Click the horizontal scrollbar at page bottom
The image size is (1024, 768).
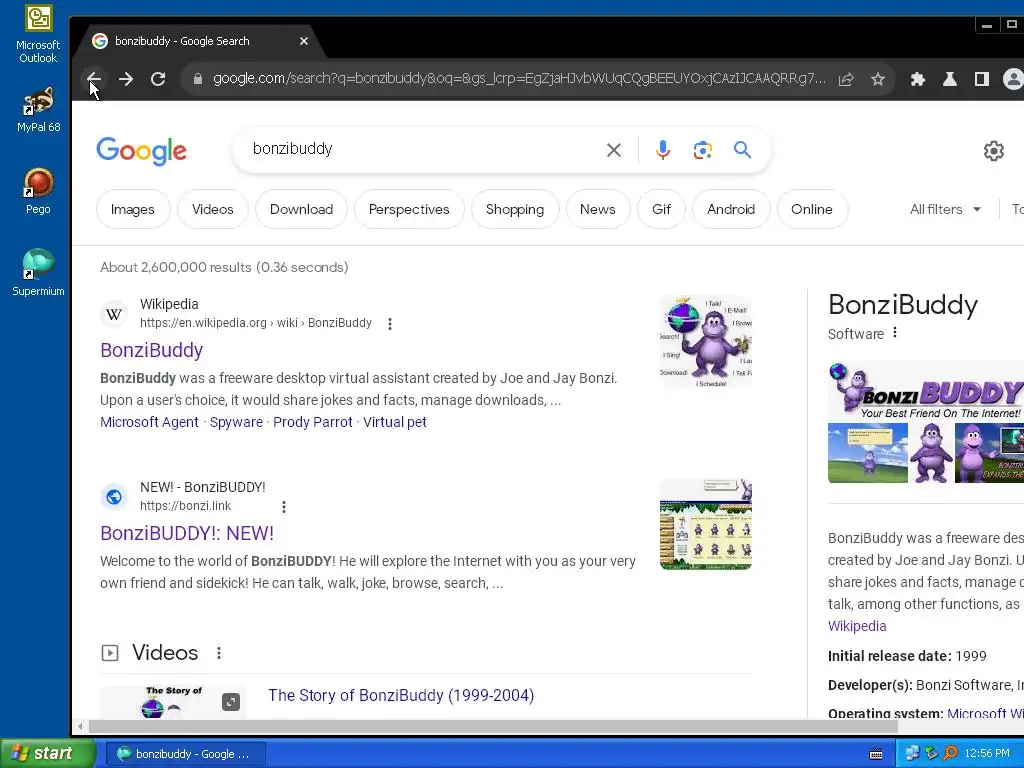[493, 726]
